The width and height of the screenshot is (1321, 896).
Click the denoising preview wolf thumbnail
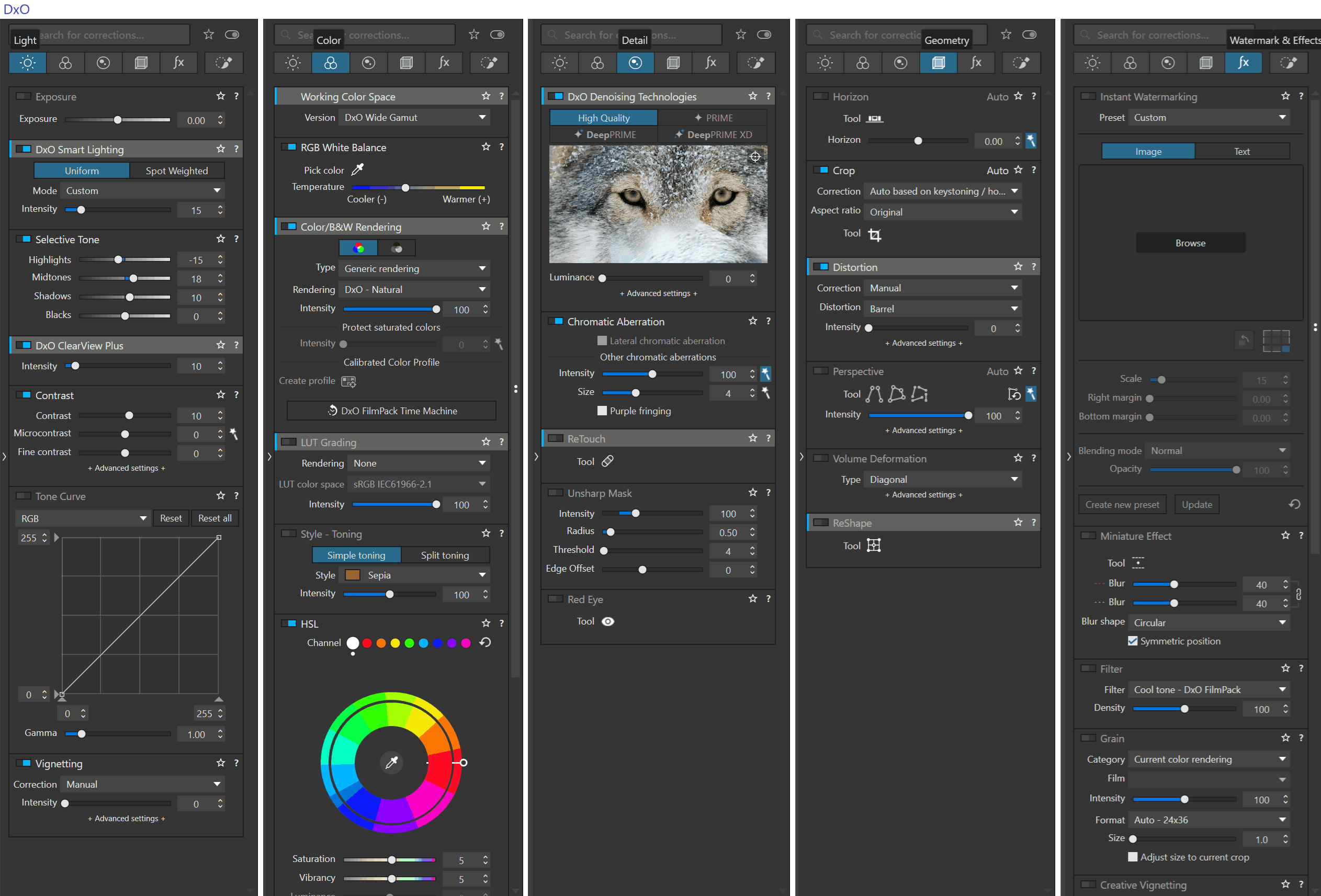click(x=658, y=204)
